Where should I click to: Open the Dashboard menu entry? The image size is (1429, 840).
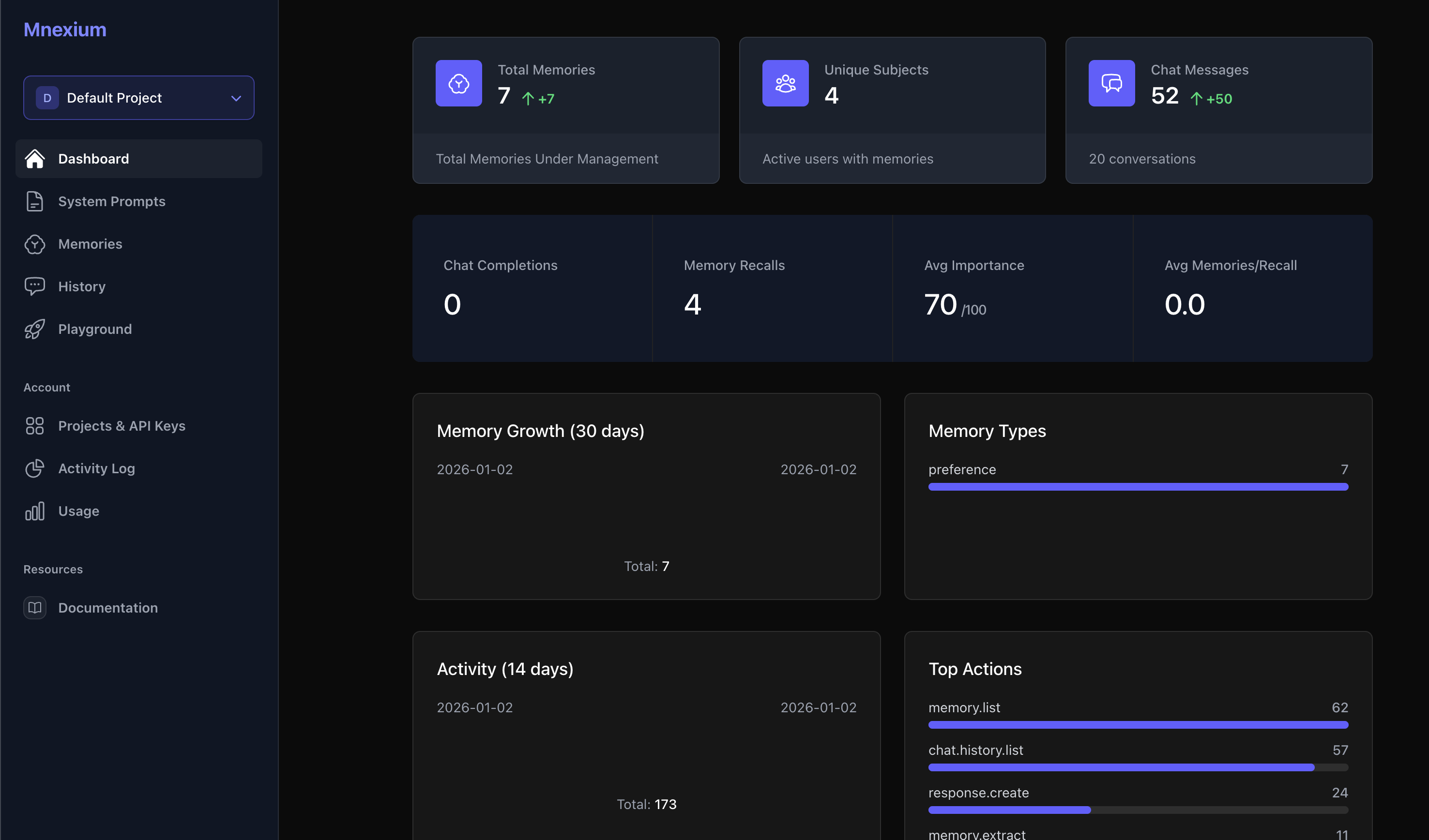click(x=93, y=159)
